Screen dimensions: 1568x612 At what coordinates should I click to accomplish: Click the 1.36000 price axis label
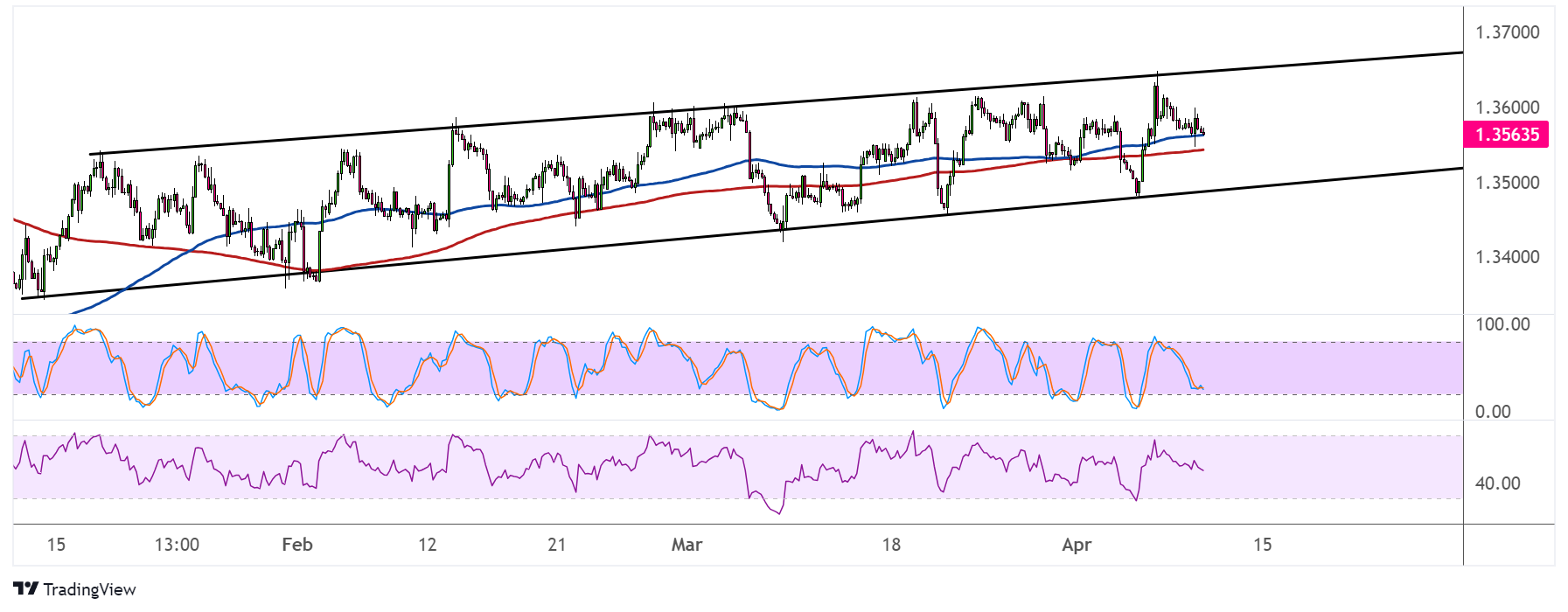tap(1507, 108)
